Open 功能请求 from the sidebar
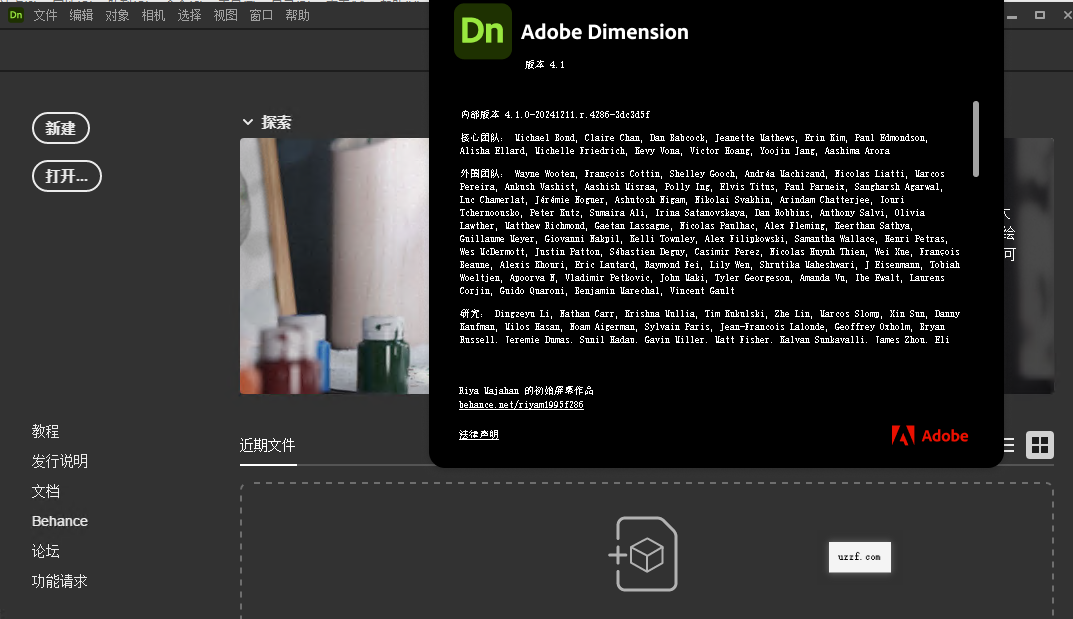1073x619 pixels. pos(59,581)
